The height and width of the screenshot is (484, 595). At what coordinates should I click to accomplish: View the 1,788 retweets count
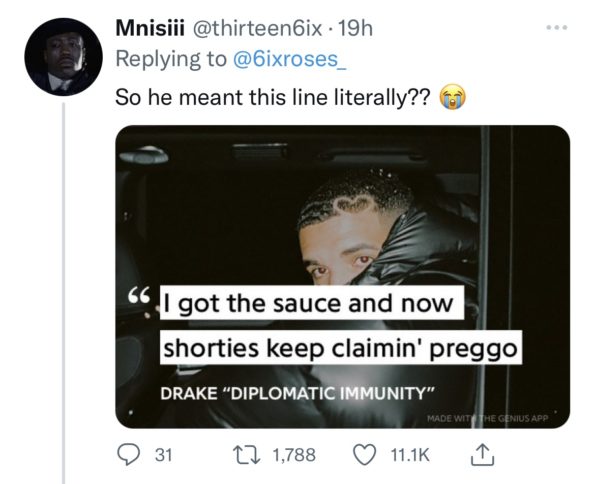(x=294, y=454)
